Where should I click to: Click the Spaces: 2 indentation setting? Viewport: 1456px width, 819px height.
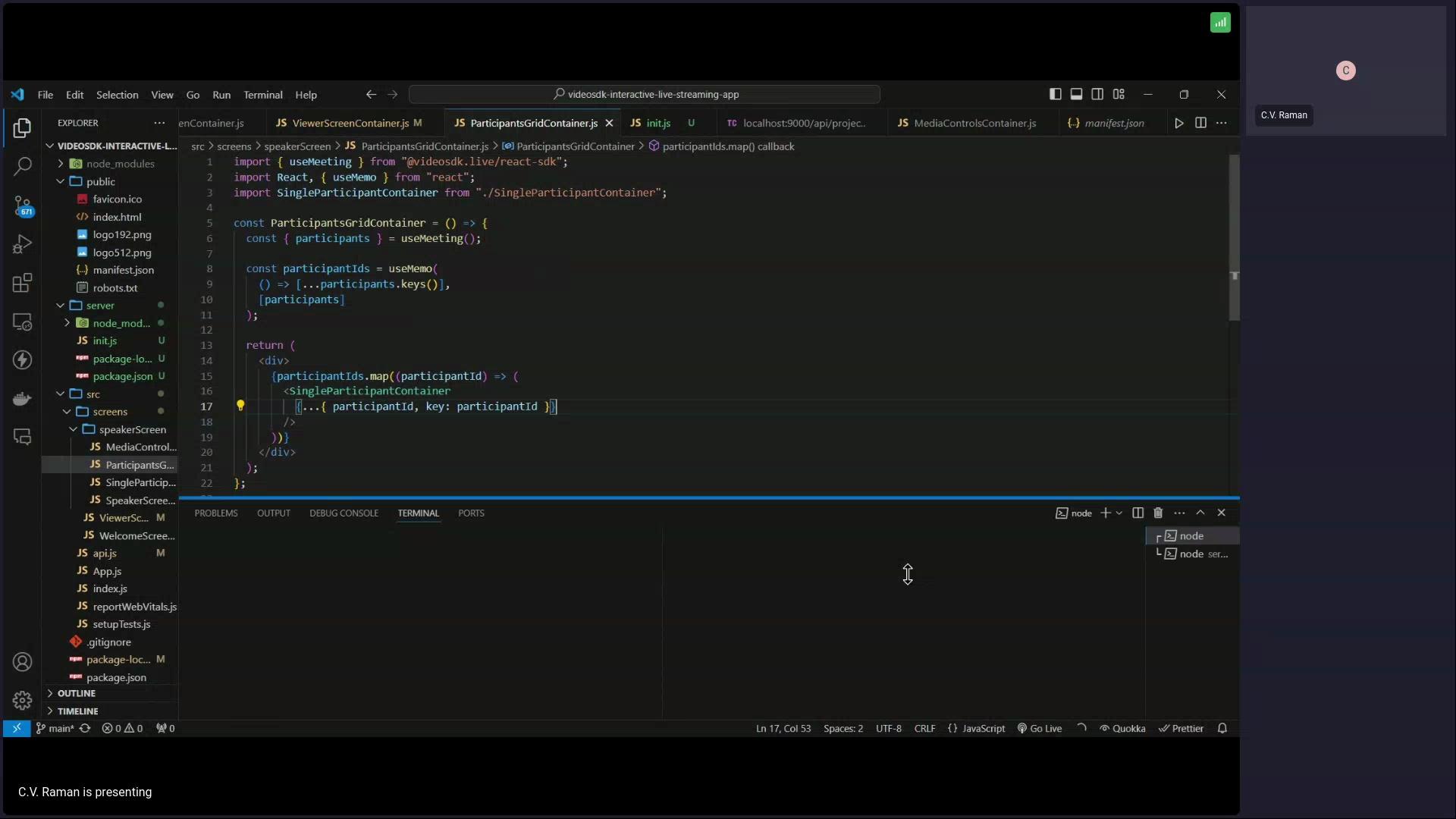(x=843, y=729)
